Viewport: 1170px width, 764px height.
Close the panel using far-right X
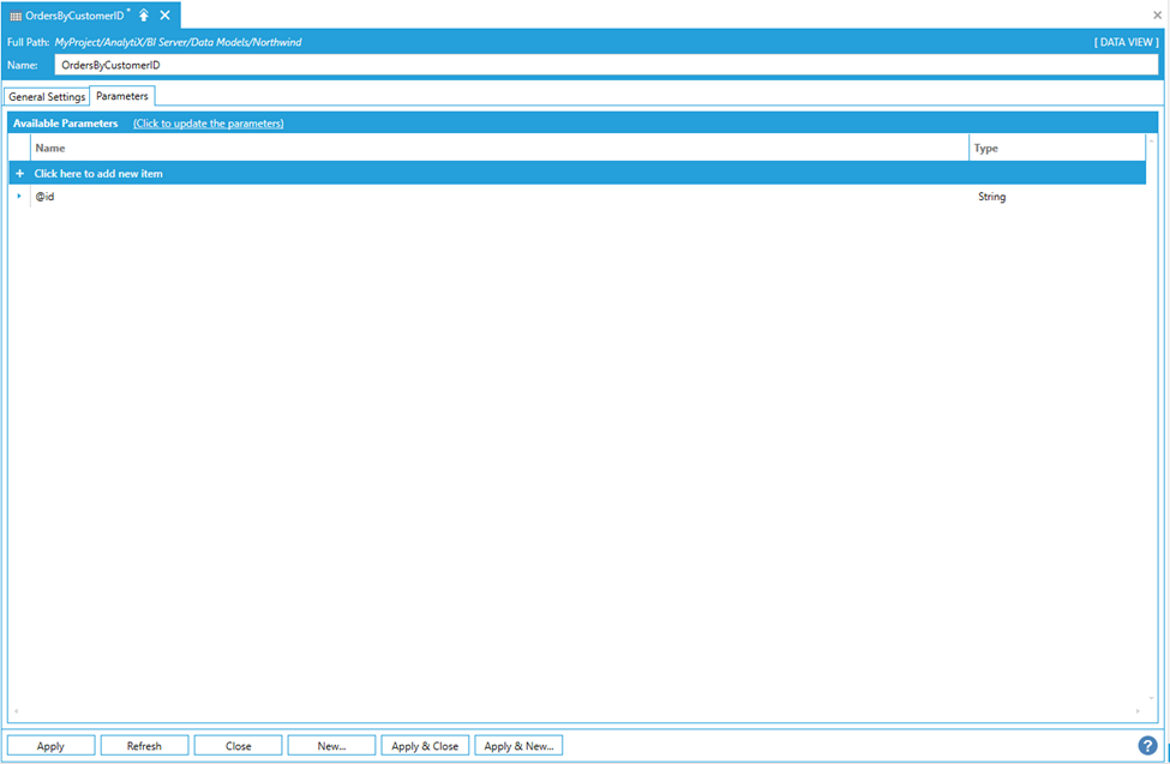pyautogui.click(x=1157, y=15)
